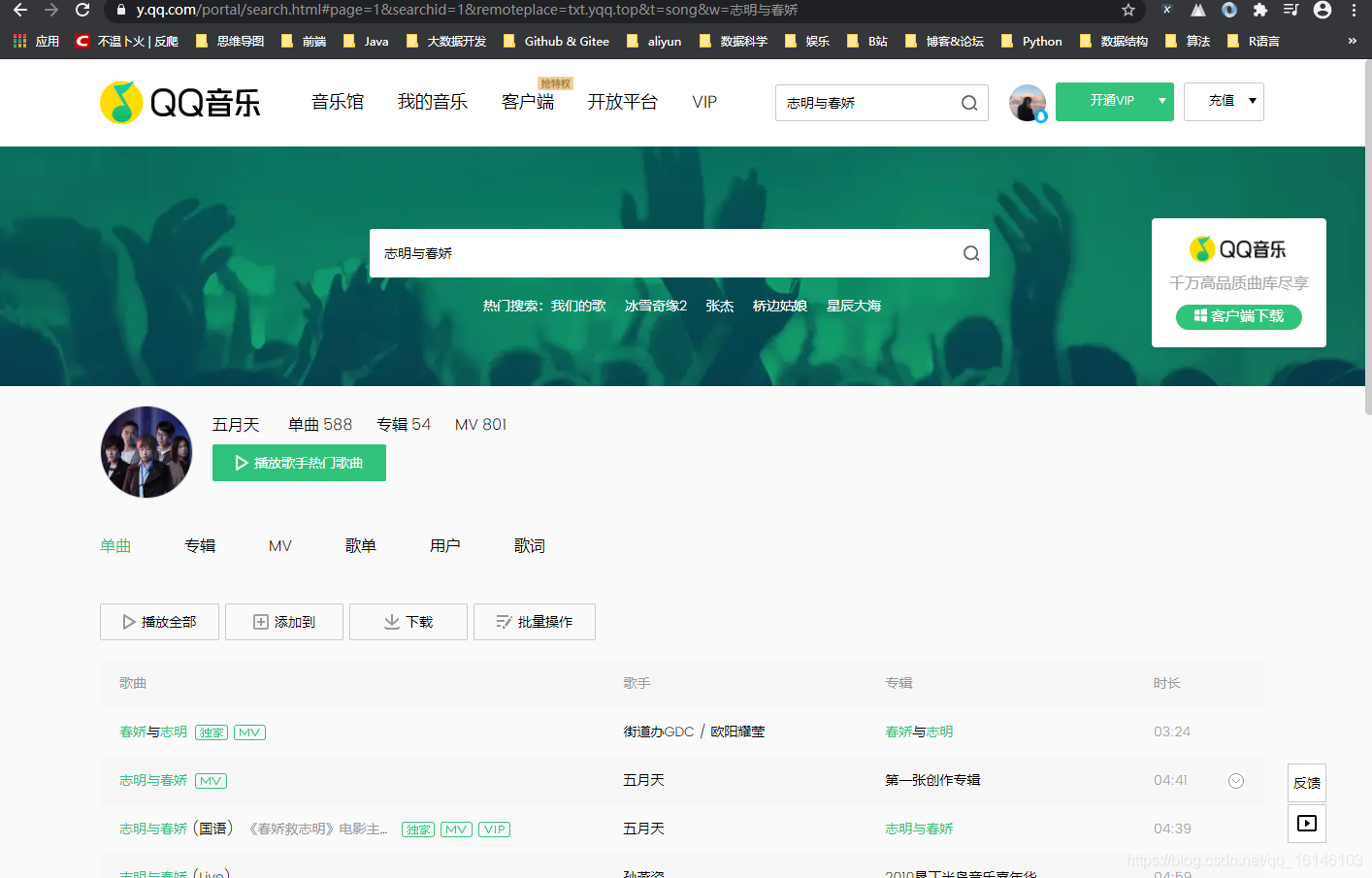Click the 客户端下载 download button
The image size is (1372, 878).
(1239, 316)
